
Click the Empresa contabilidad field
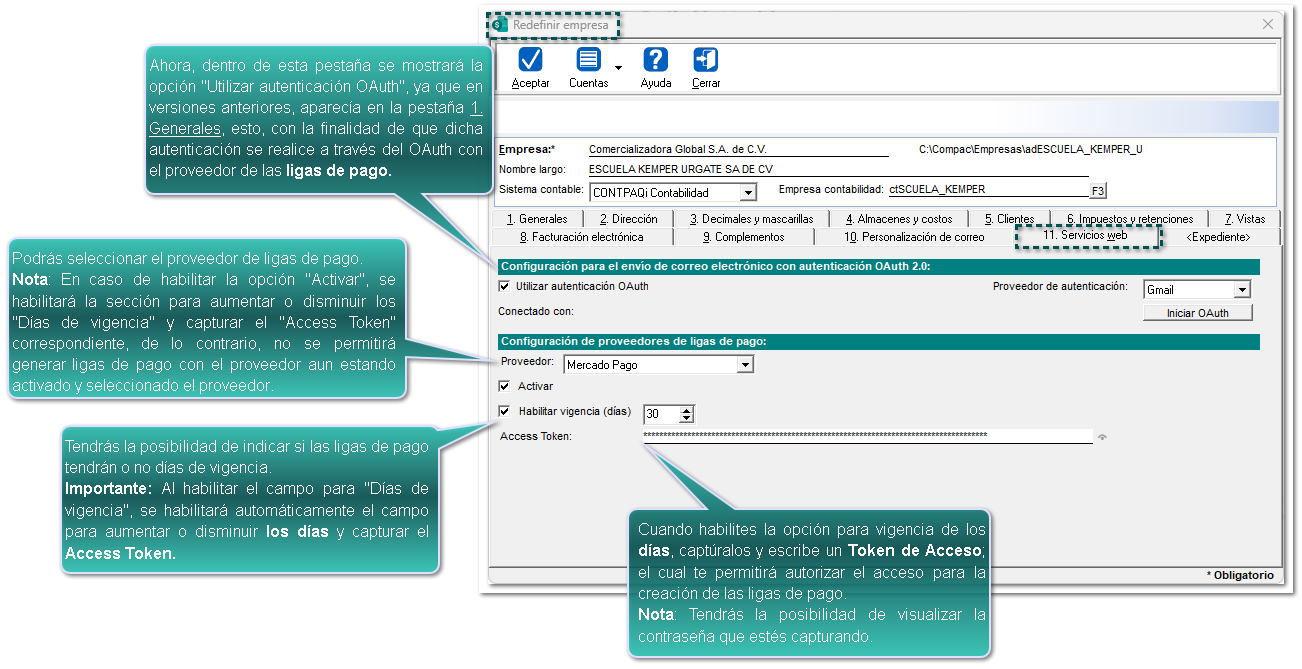(x=988, y=190)
